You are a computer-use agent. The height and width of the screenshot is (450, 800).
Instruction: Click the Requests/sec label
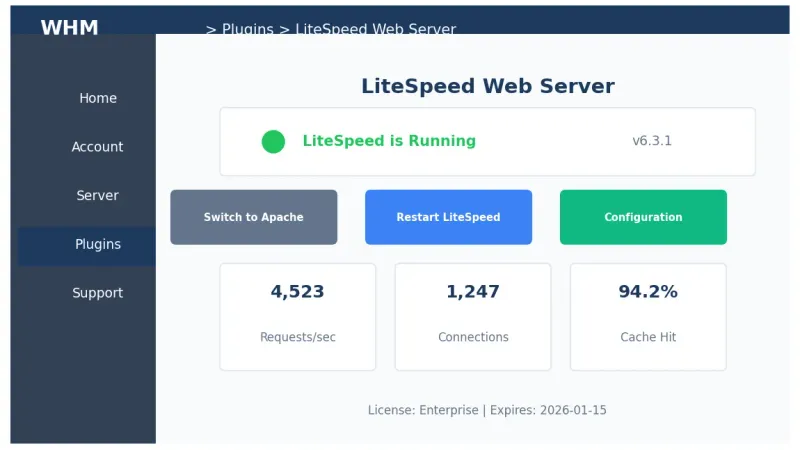[298, 337]
